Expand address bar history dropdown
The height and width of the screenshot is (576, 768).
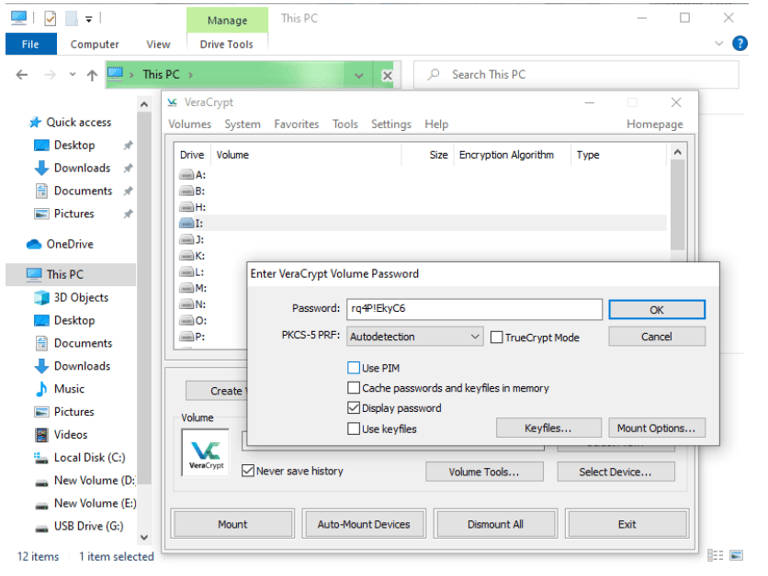[x=359, y=75]
